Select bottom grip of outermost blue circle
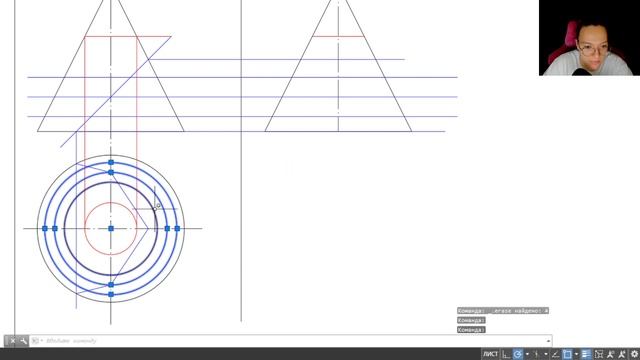This screenshot has width=640, height=360. pos(111,294)
